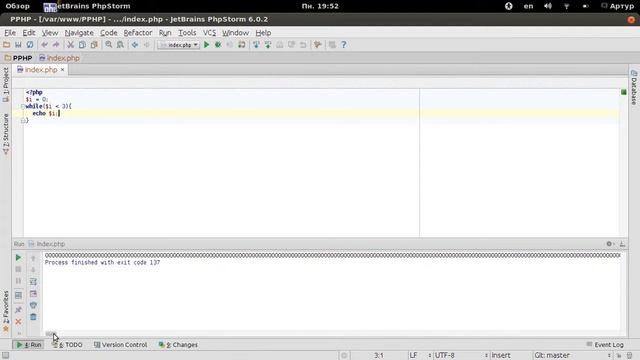This screenshot has height=360, width=640.
Task: Toggle the Favorites side panel
Action: point(6,311)
